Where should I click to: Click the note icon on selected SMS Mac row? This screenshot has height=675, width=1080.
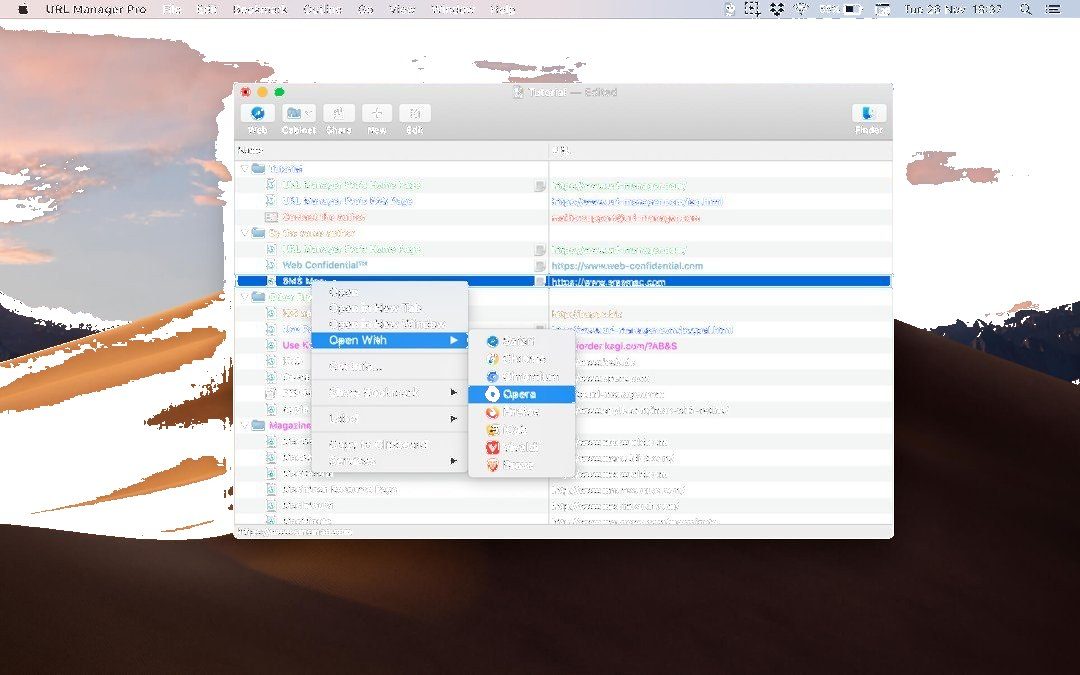(x=540, y=281)
